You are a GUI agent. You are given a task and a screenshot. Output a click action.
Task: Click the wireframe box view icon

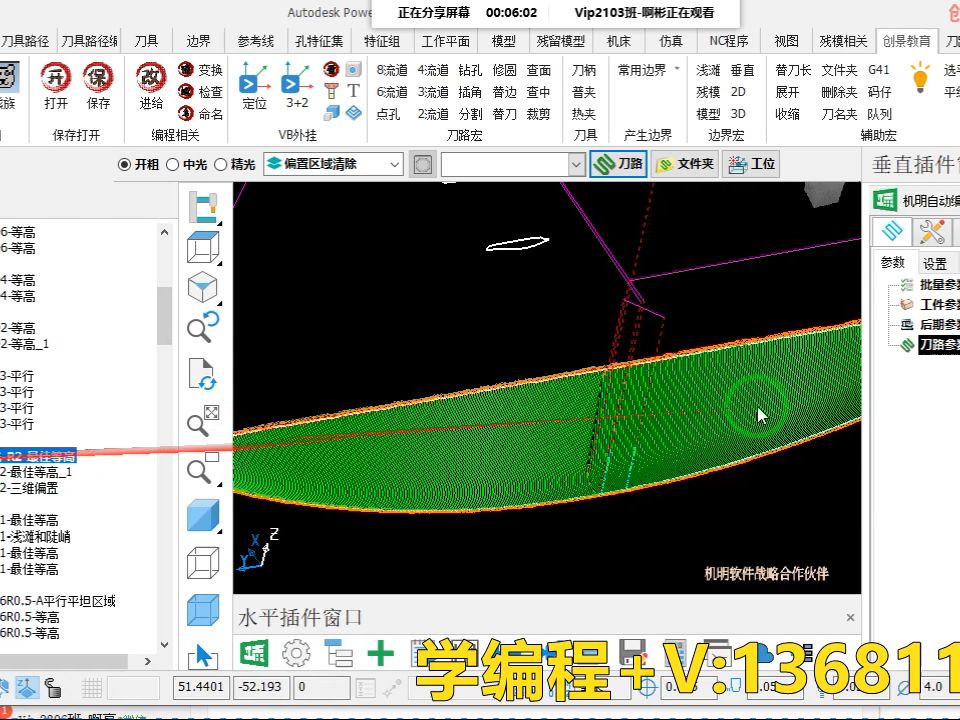pyautogui.click(x=203, y=247)
